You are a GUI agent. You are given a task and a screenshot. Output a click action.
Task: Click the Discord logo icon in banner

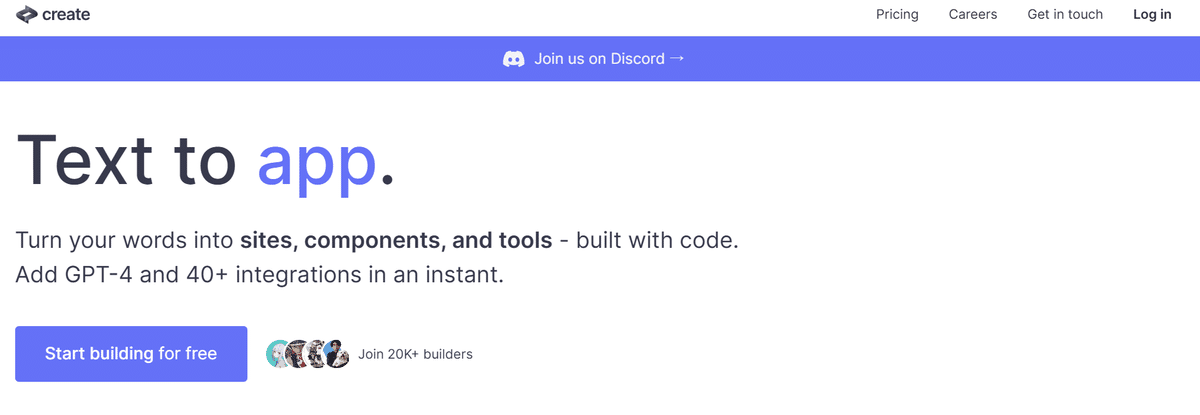coord(514,59)
